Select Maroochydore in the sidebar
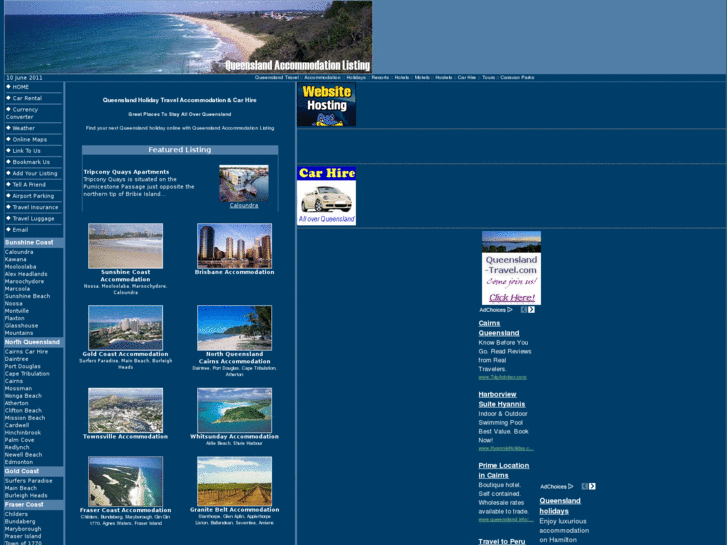727x545 pixels. 25,282
